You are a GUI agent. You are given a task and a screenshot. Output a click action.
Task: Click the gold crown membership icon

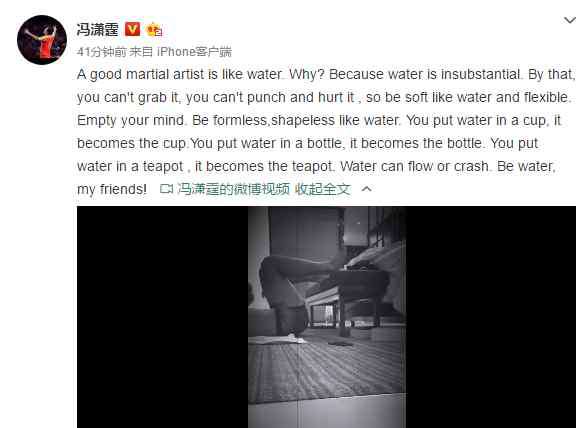tap(154, 29)
